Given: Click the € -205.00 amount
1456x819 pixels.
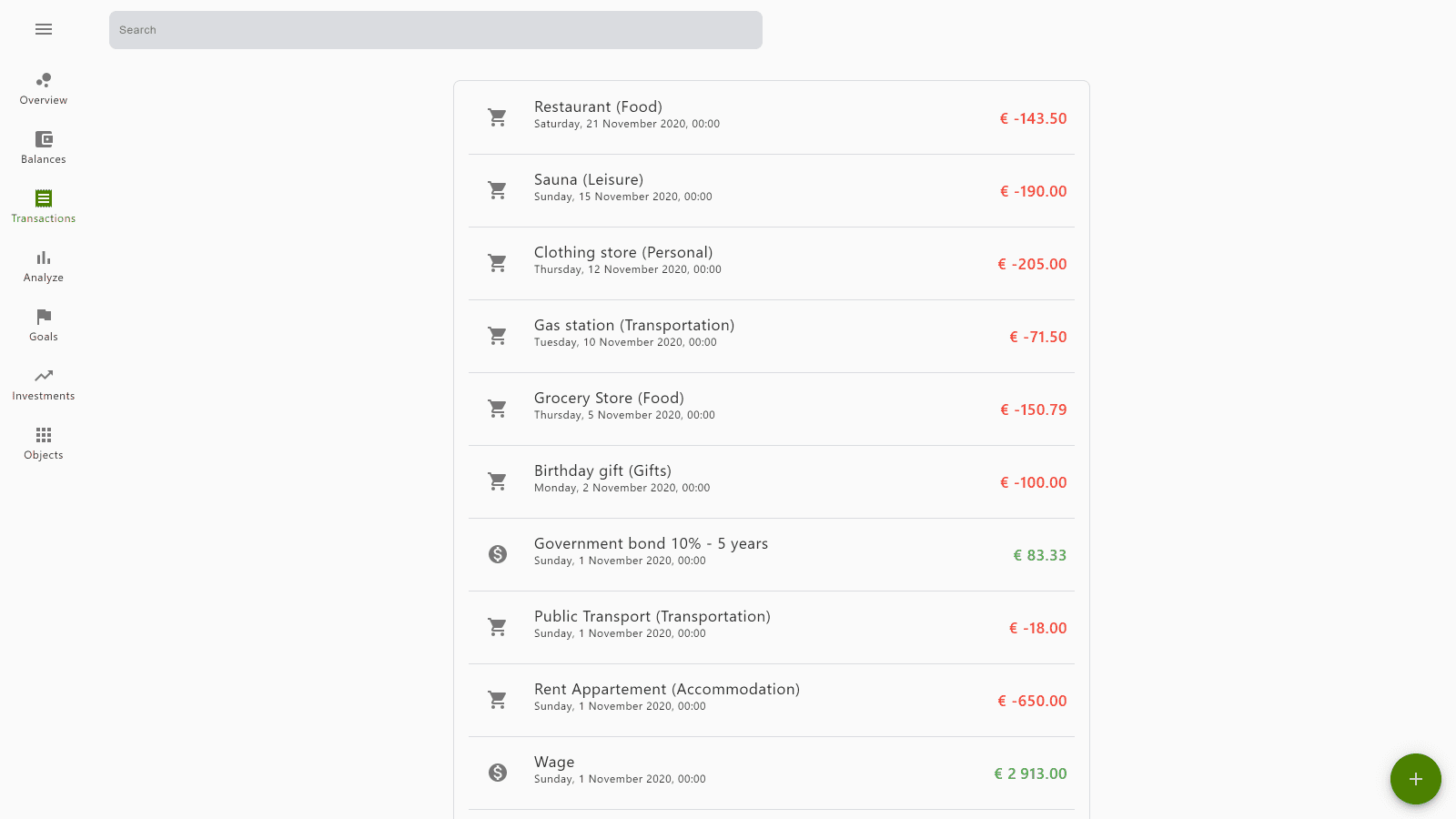Looking at the screenshot, I should pos(1032,264).
